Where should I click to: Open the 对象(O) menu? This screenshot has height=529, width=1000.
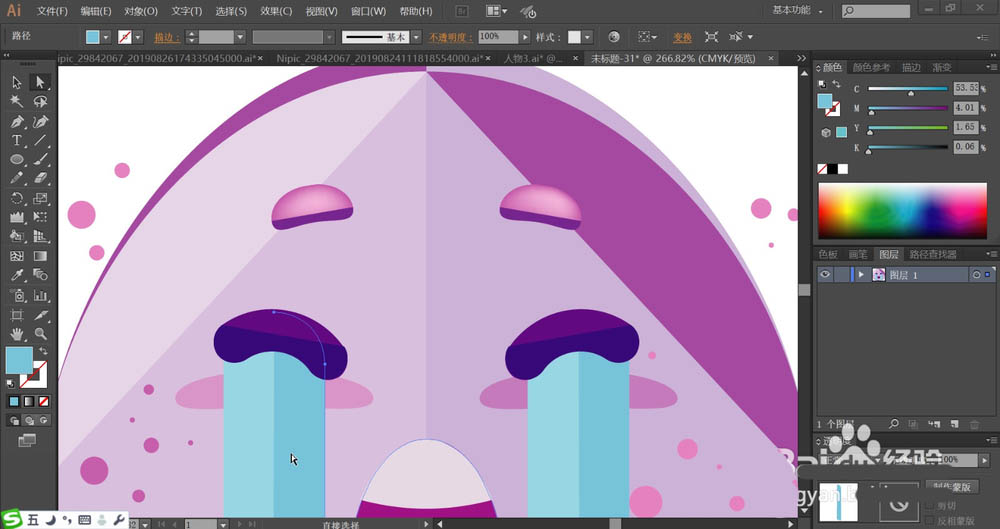(141, 11)
